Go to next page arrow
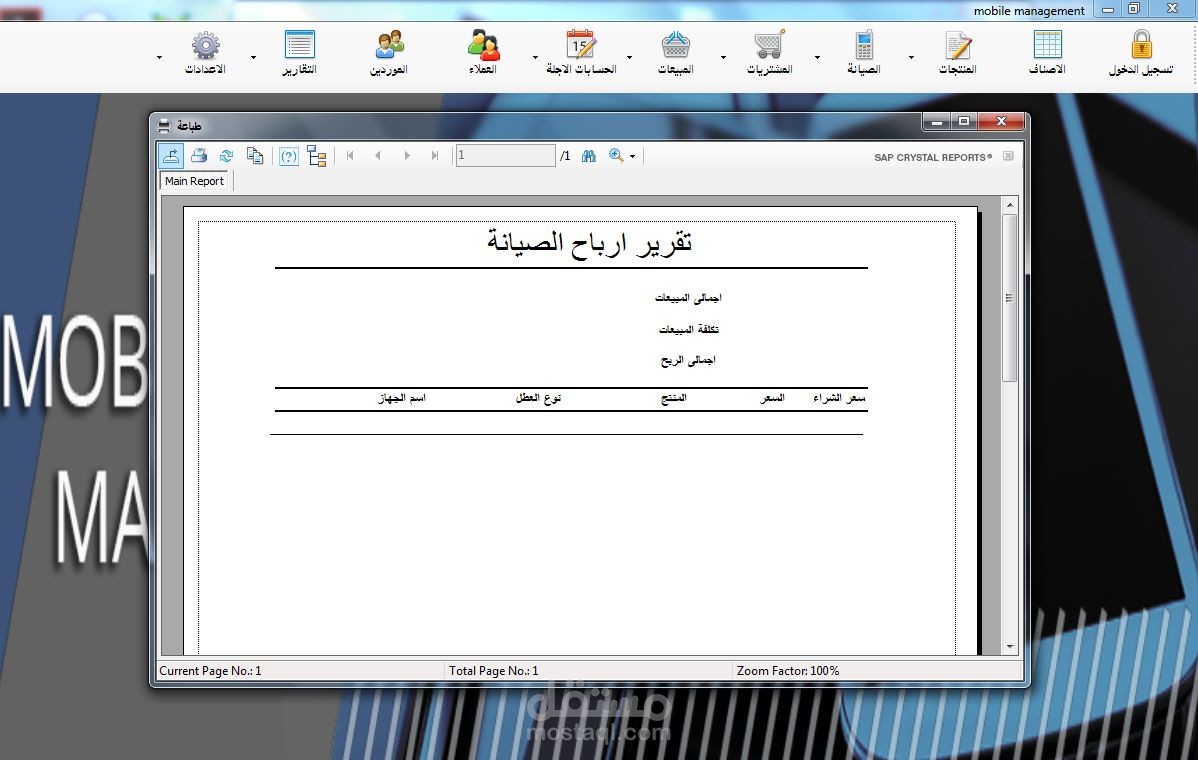Image resolution: width=1198 pixels, height=760 pixels. (406, 156)
